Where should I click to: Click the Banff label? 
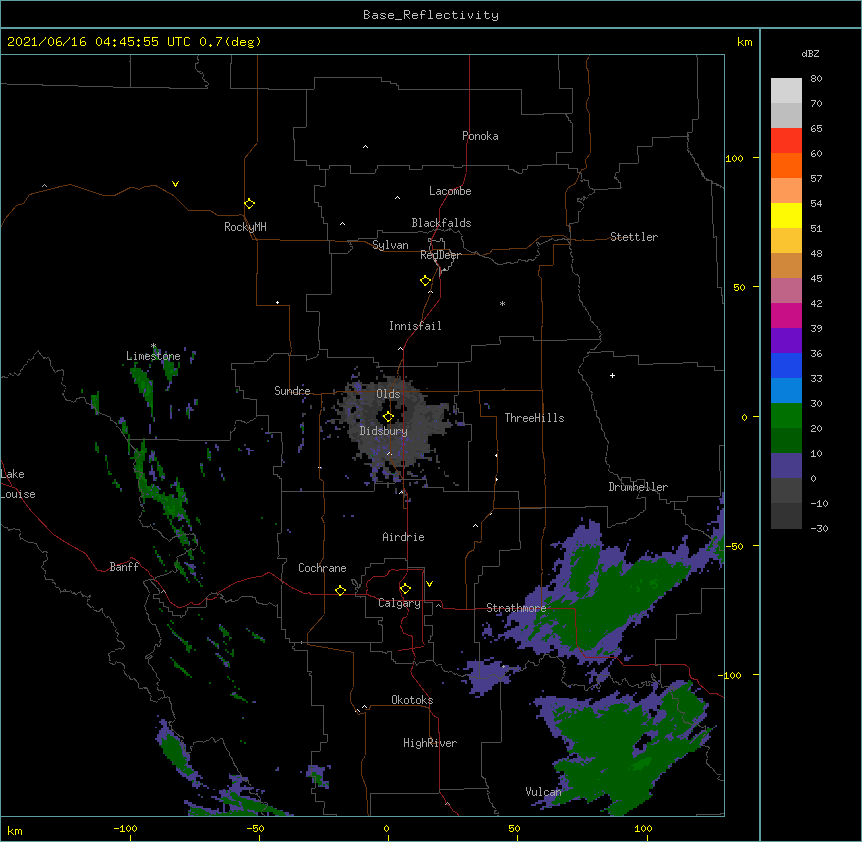point(124,567)
